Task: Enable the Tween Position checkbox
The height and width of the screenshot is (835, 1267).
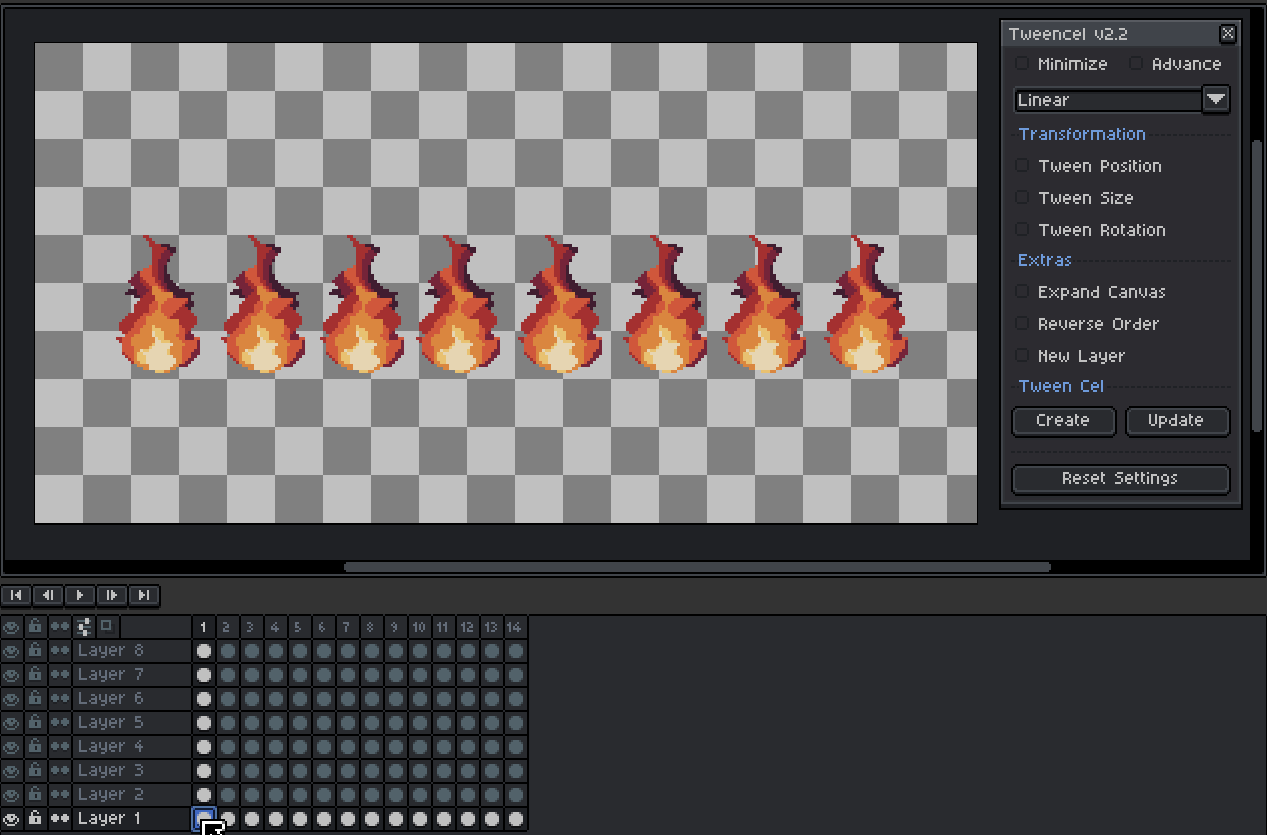Action: click(x=1021, y=165)
